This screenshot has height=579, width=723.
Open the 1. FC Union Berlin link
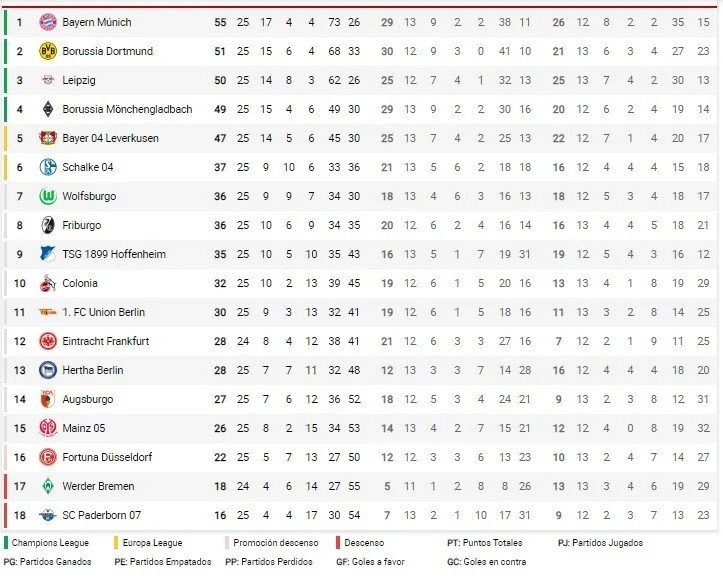click(104, 312)
